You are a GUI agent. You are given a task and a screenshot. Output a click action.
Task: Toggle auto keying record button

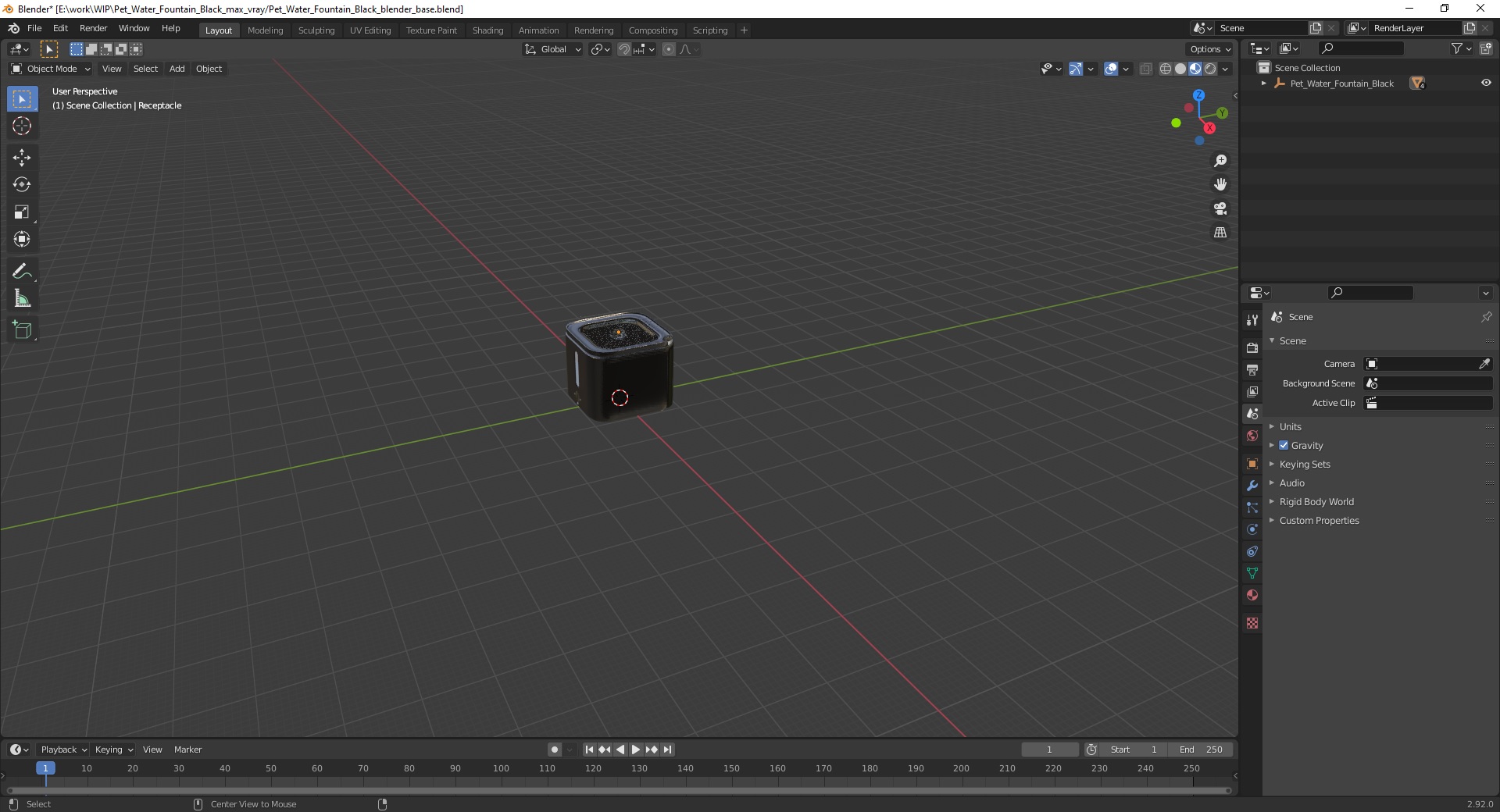(555, 750)
